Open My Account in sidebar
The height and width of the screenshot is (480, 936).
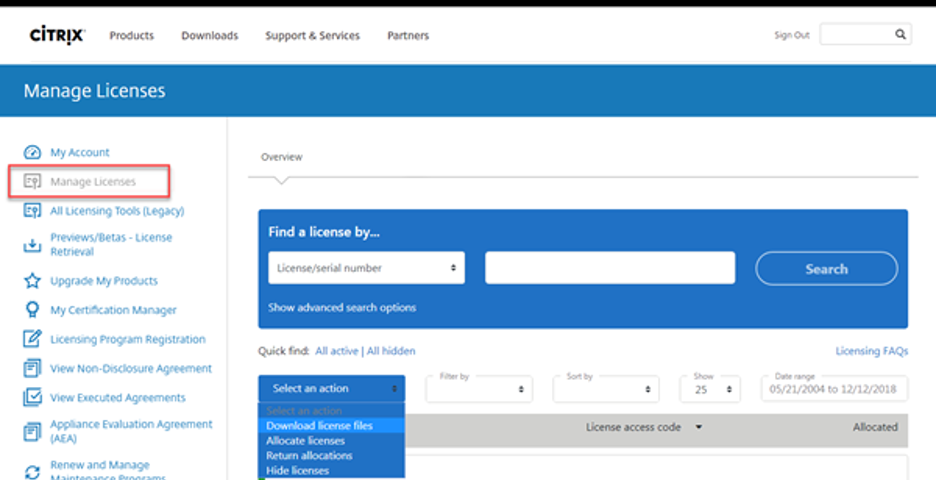[x=79, y=152]
